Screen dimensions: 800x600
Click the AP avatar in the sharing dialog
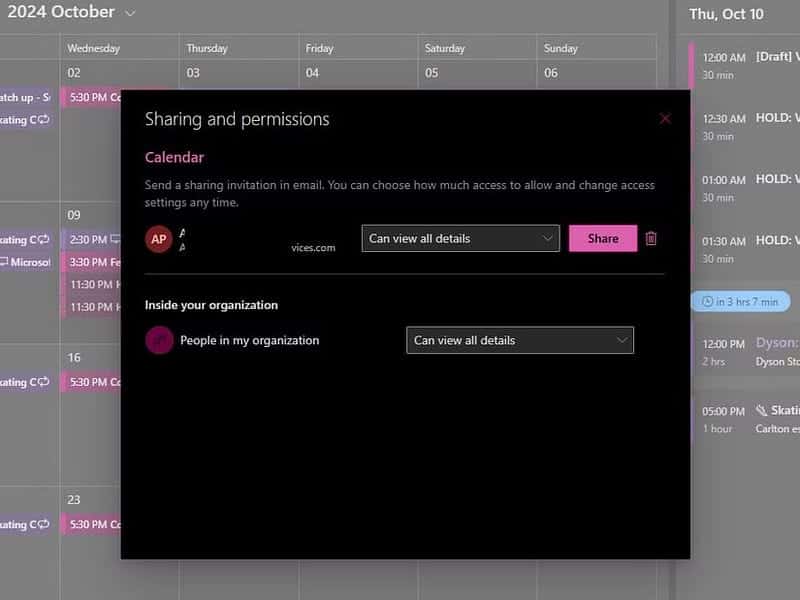(x=159, y=238)
